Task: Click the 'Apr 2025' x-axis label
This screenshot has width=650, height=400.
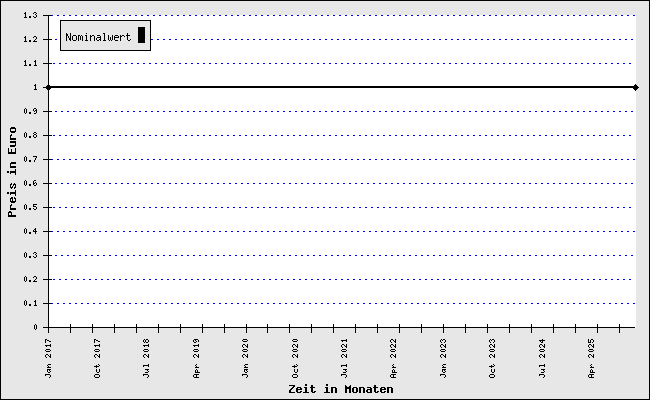Action: [x=592, y=357]
